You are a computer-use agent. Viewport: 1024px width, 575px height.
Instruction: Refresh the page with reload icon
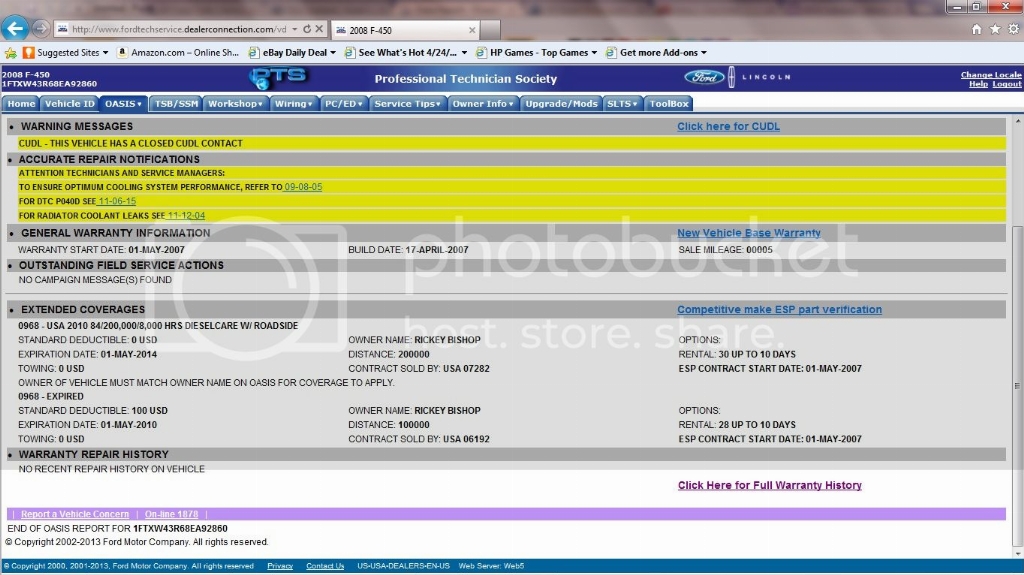(x=307, y=29)
